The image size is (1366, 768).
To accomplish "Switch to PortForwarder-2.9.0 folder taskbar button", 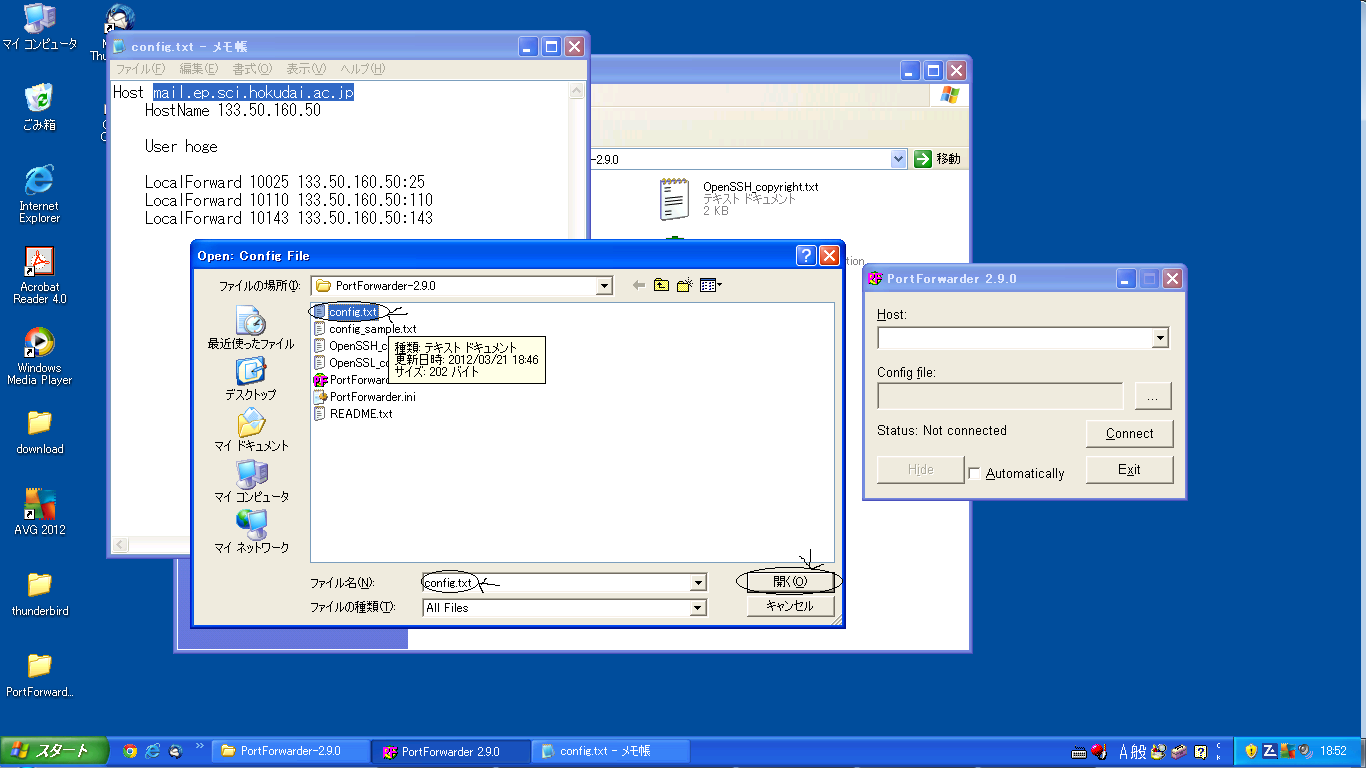I will coord(291,751).
